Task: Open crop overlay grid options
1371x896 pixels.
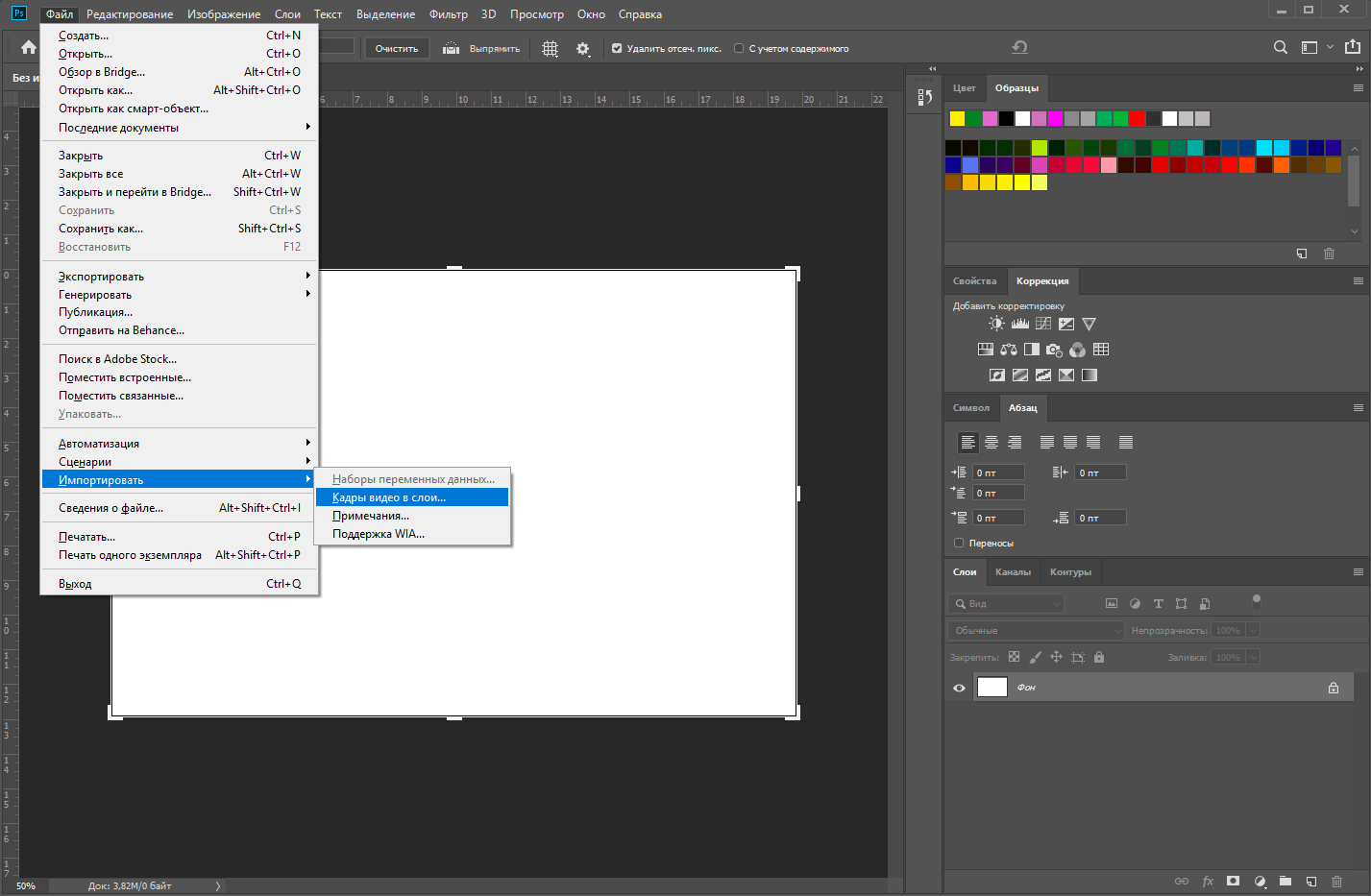Action: pos(550,48)
